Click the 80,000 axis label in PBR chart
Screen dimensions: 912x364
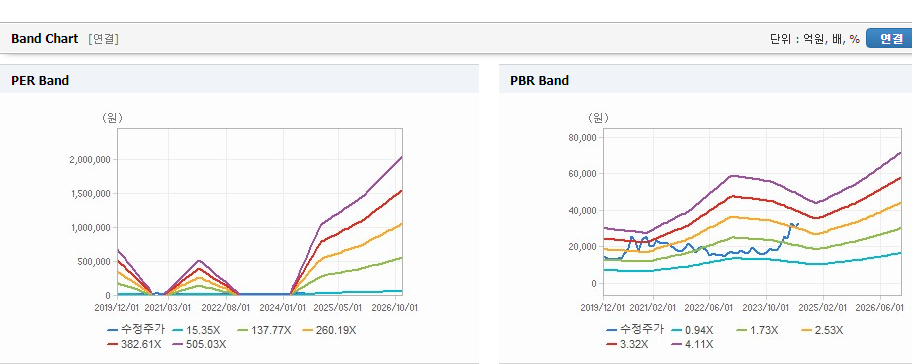pyautogui.click(x=582, y=138)
